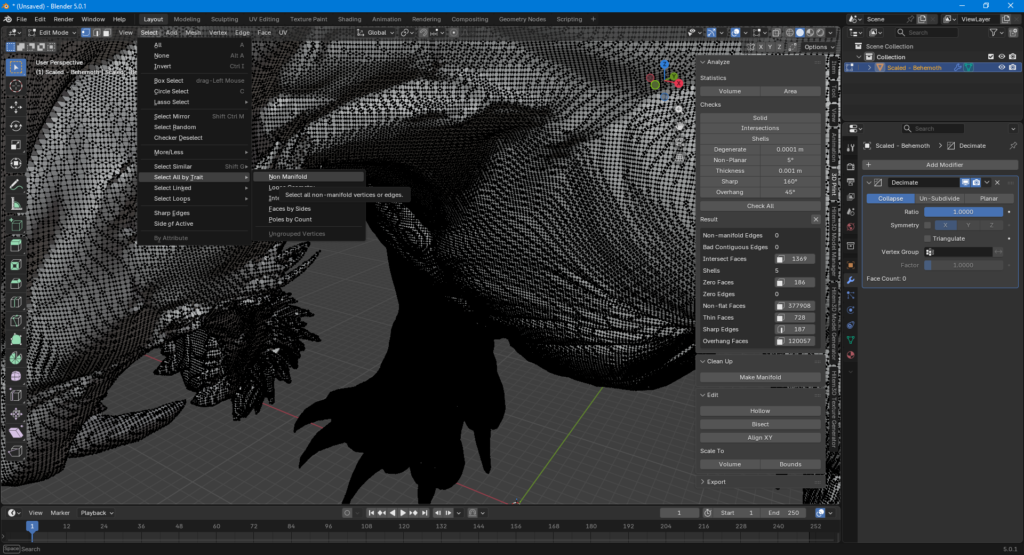Hide Scaled - Behemoth in viewport
This screenshot has width=1024, height=555.
1000,67
